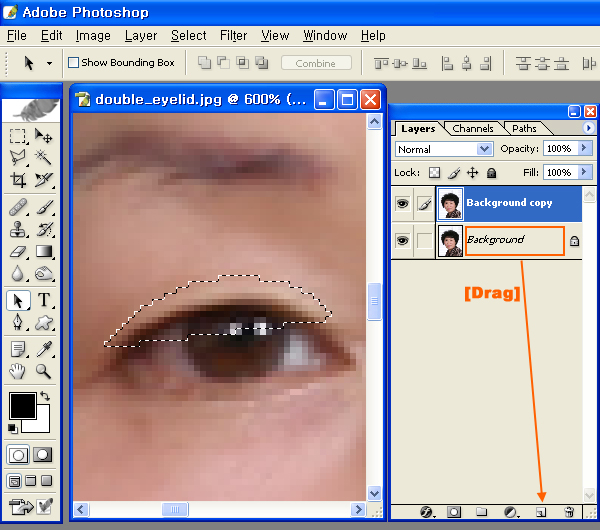This screenshot has width=600, height=530.
Task: Select the Rectangular Marquee tool
Action: [x=18, y=135]
